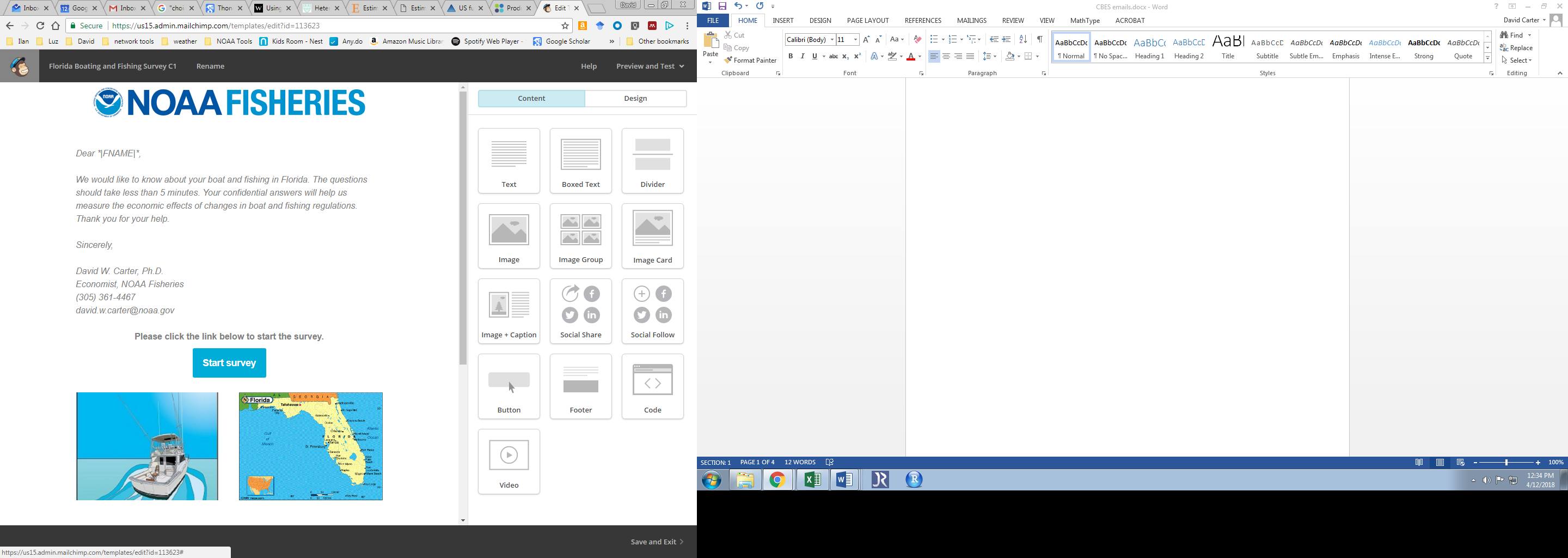Apply the red font color in Word

(911, 57)
